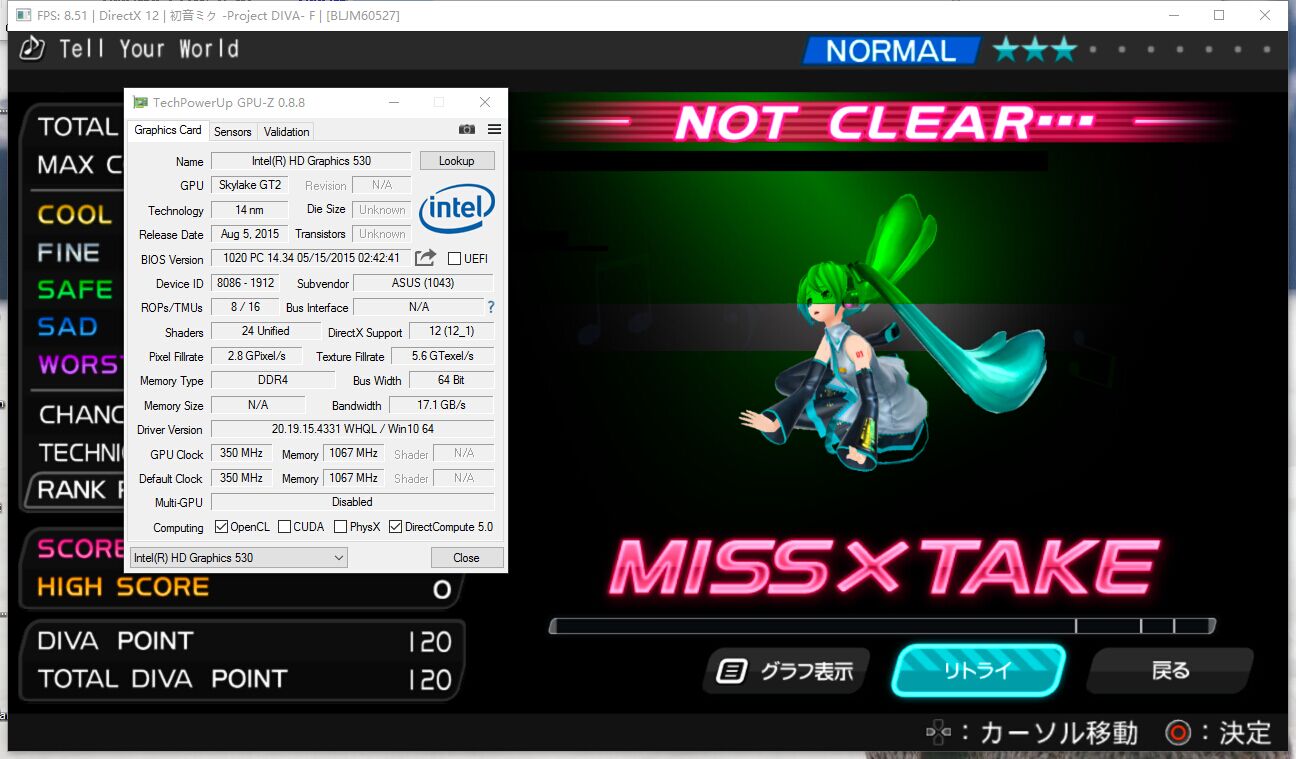Click the Bus Interface question mark
The height and width of the screenshot is (759, 1296).
pyautogui.click(x=491, y=307)
